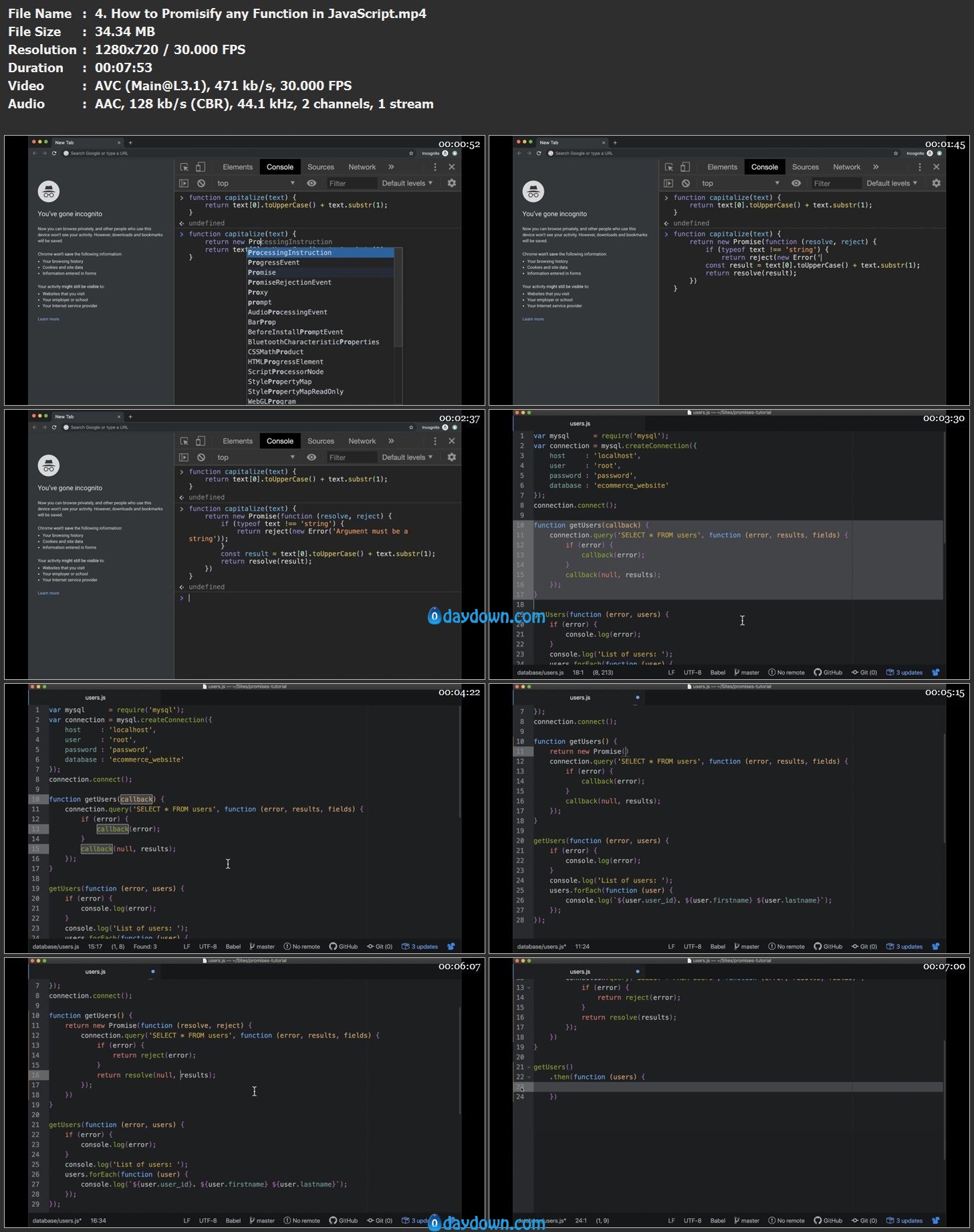This screenshot has height=1232, width=974.
Task: Click UTF-8 encoding selector in 00:04:22 frame
Action: click(x=208, y=947)
